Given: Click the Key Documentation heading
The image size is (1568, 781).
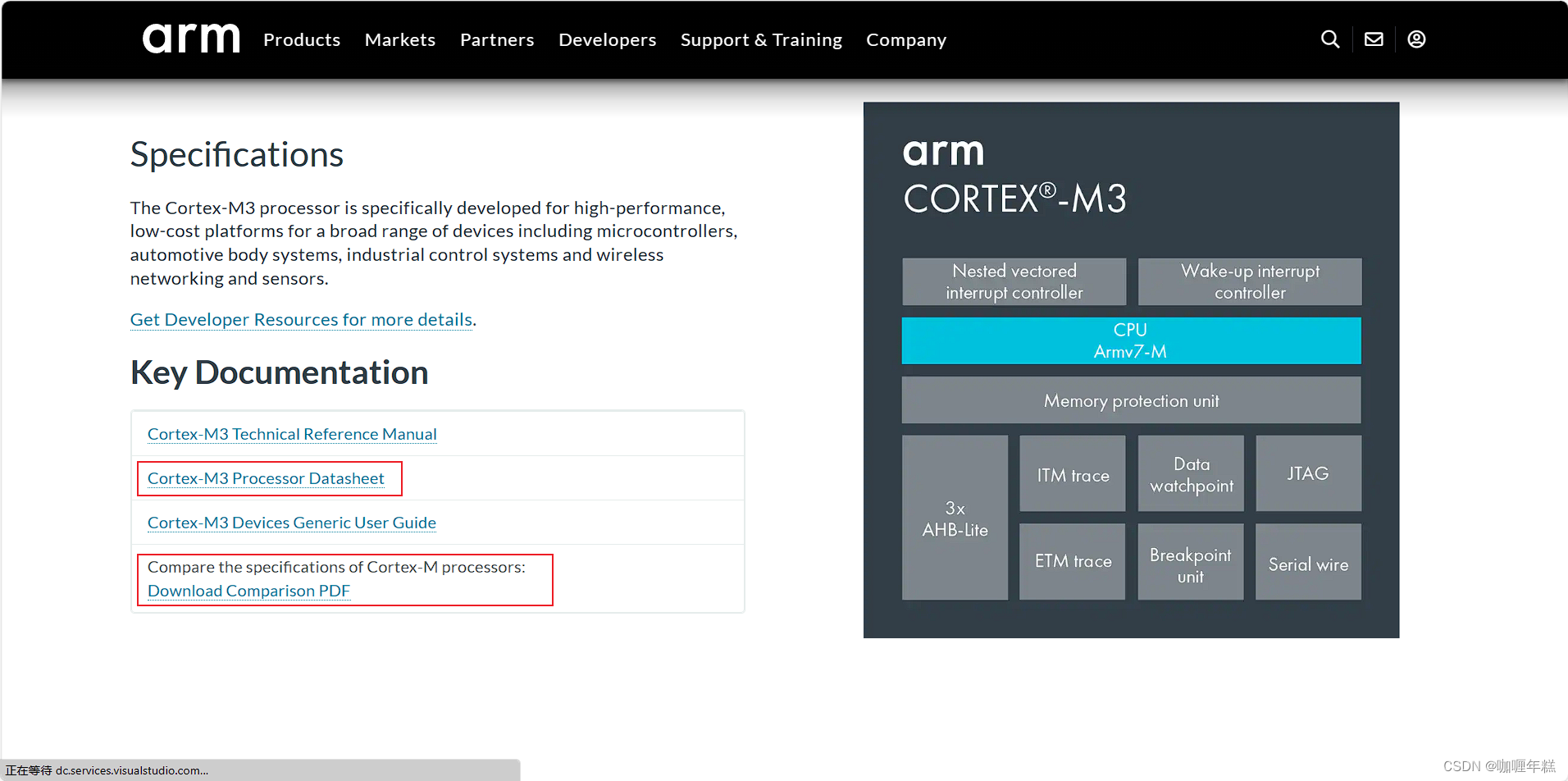Looking at the screenshot, I should click(x=280, y=372).
